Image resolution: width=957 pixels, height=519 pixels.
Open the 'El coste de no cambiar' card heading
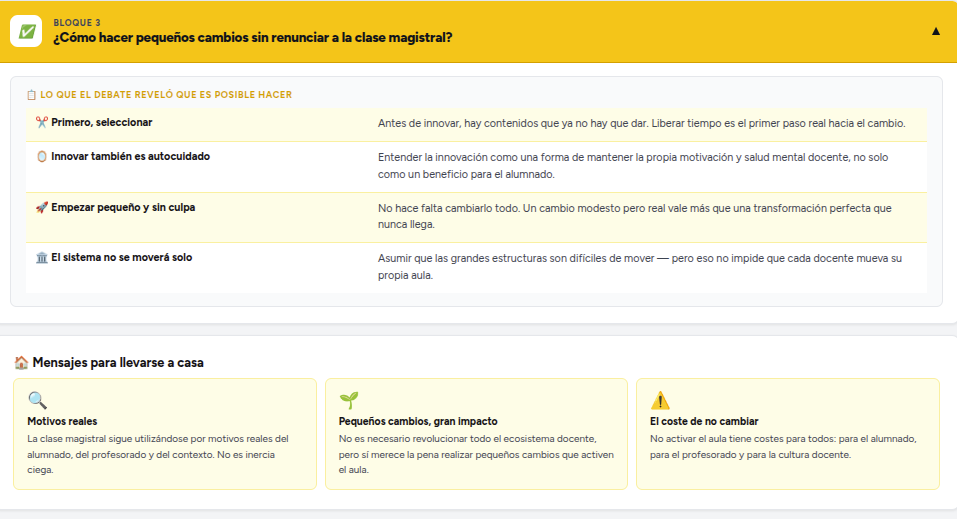pyautogui.click(x=704, y=422)
